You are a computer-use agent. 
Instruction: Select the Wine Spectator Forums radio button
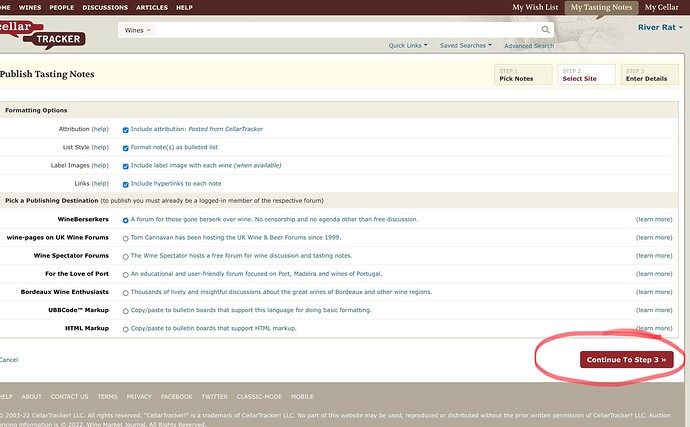click(x=125, y=257)
